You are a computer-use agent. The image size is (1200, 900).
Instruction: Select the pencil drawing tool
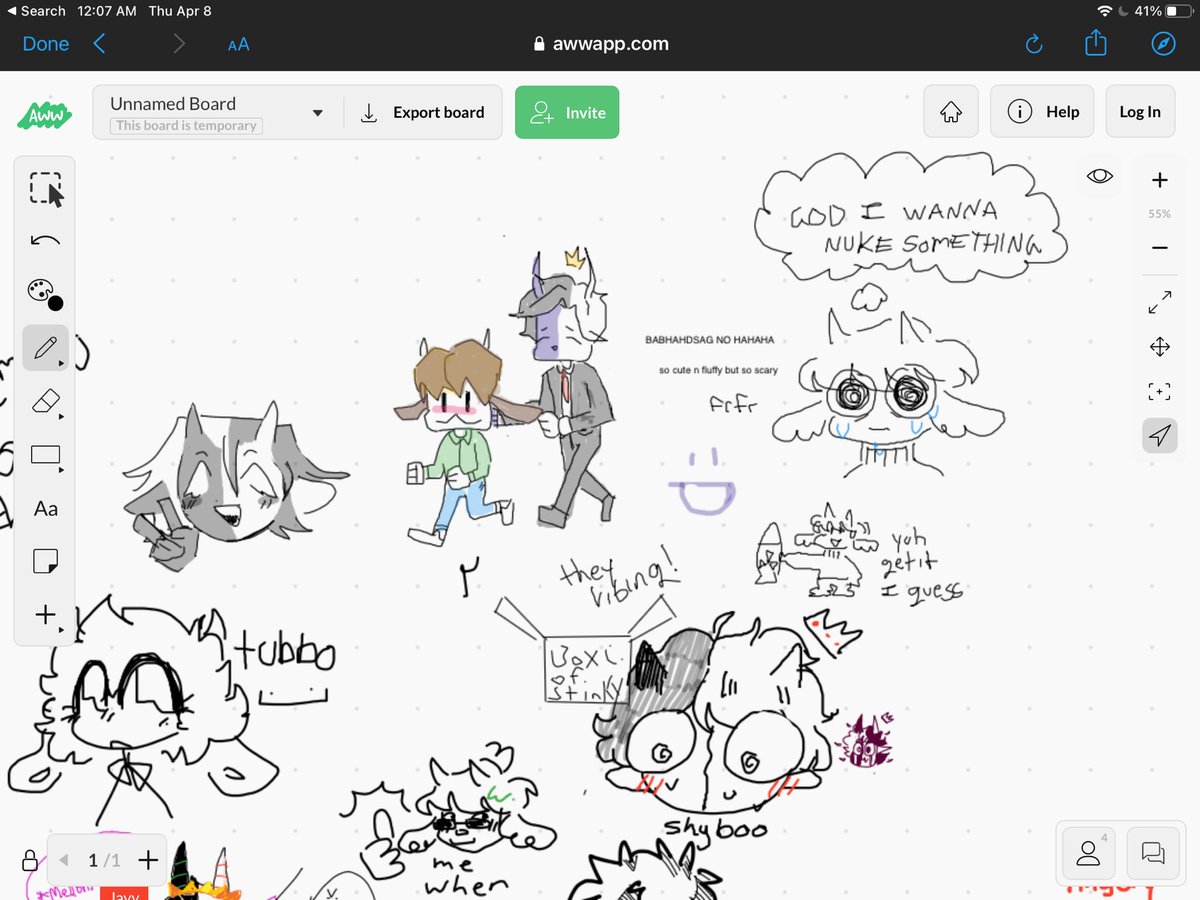pos(45,348)
